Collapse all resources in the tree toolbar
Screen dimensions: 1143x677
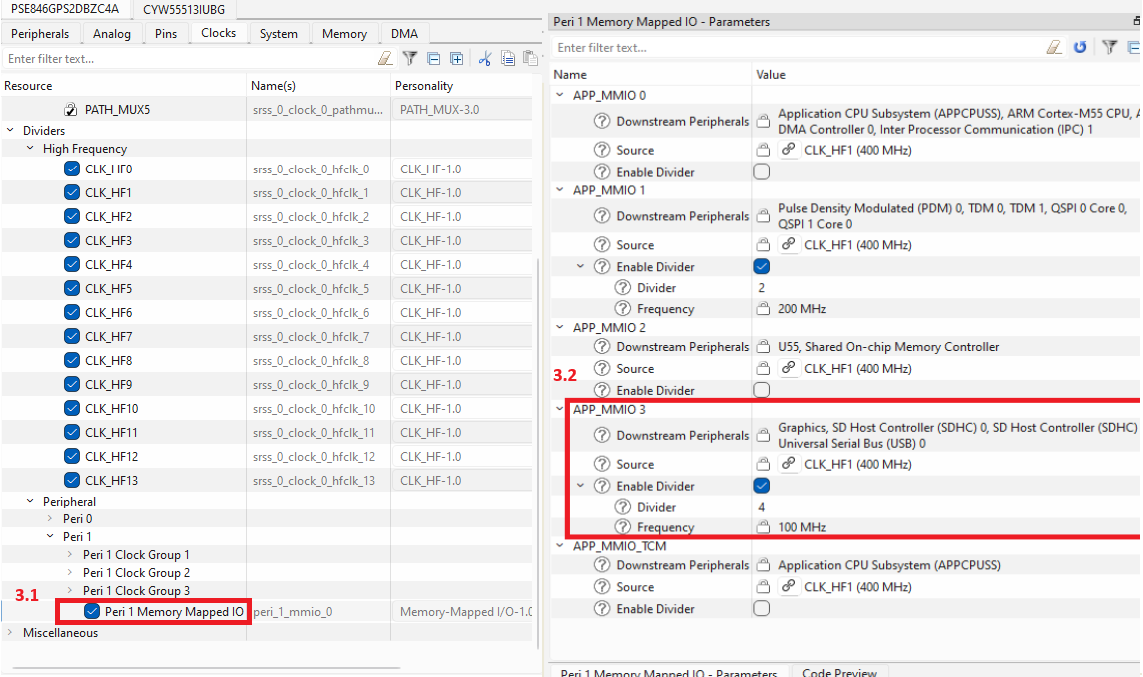[x=433, y=59]
